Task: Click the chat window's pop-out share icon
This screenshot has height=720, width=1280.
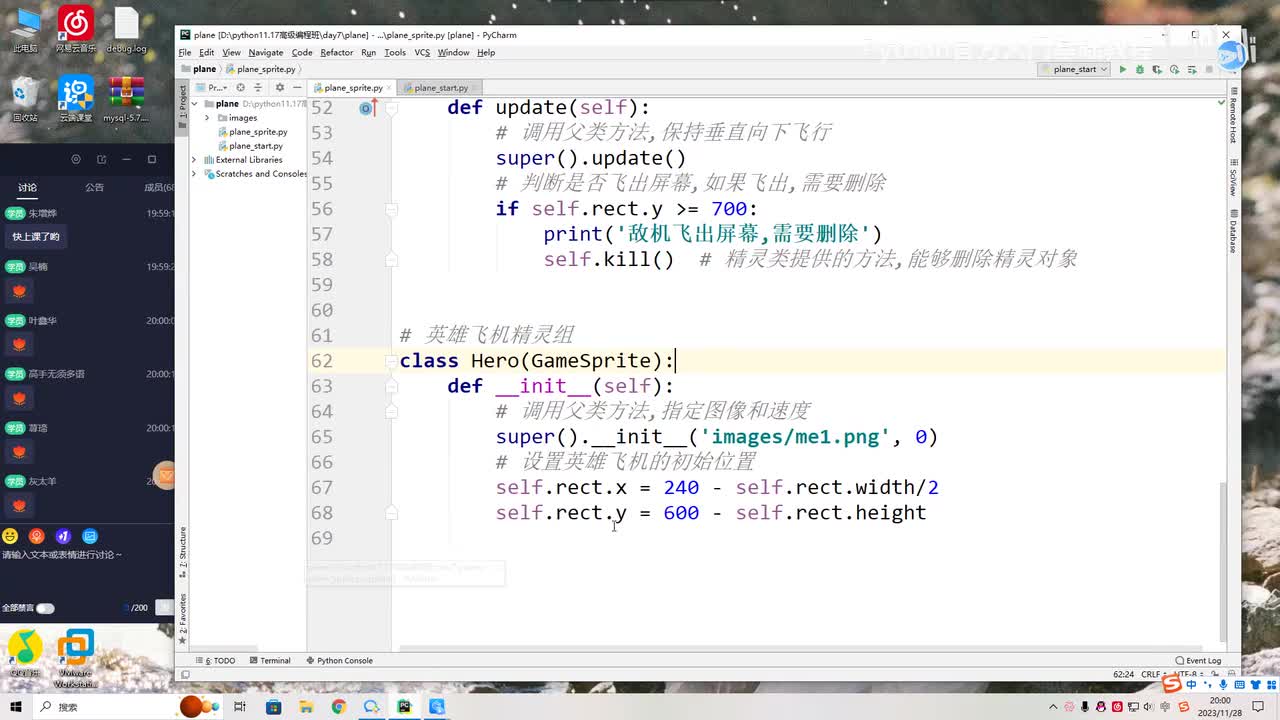Action: point(101,159)
